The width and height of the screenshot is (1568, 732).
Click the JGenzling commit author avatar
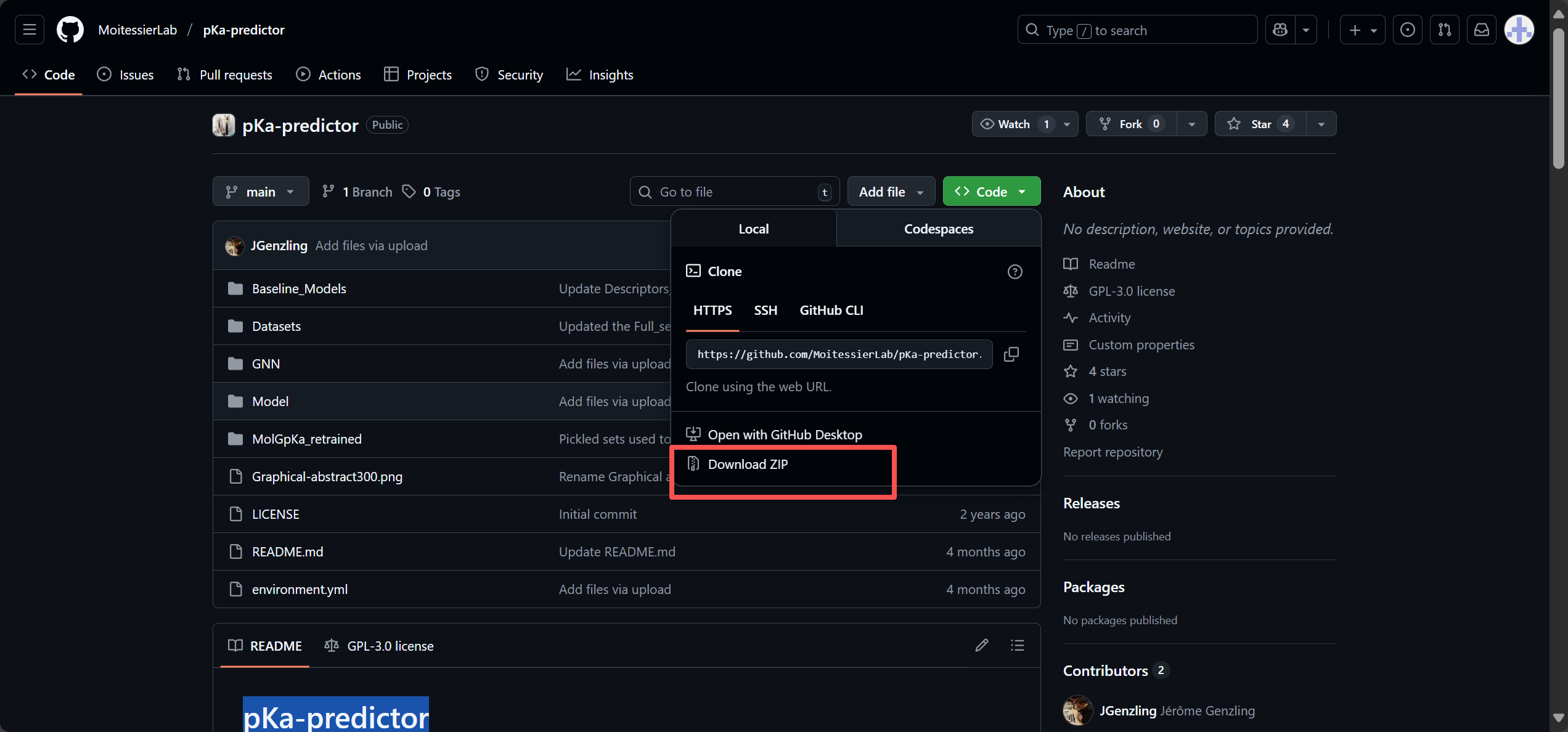[x=234, y=246]
